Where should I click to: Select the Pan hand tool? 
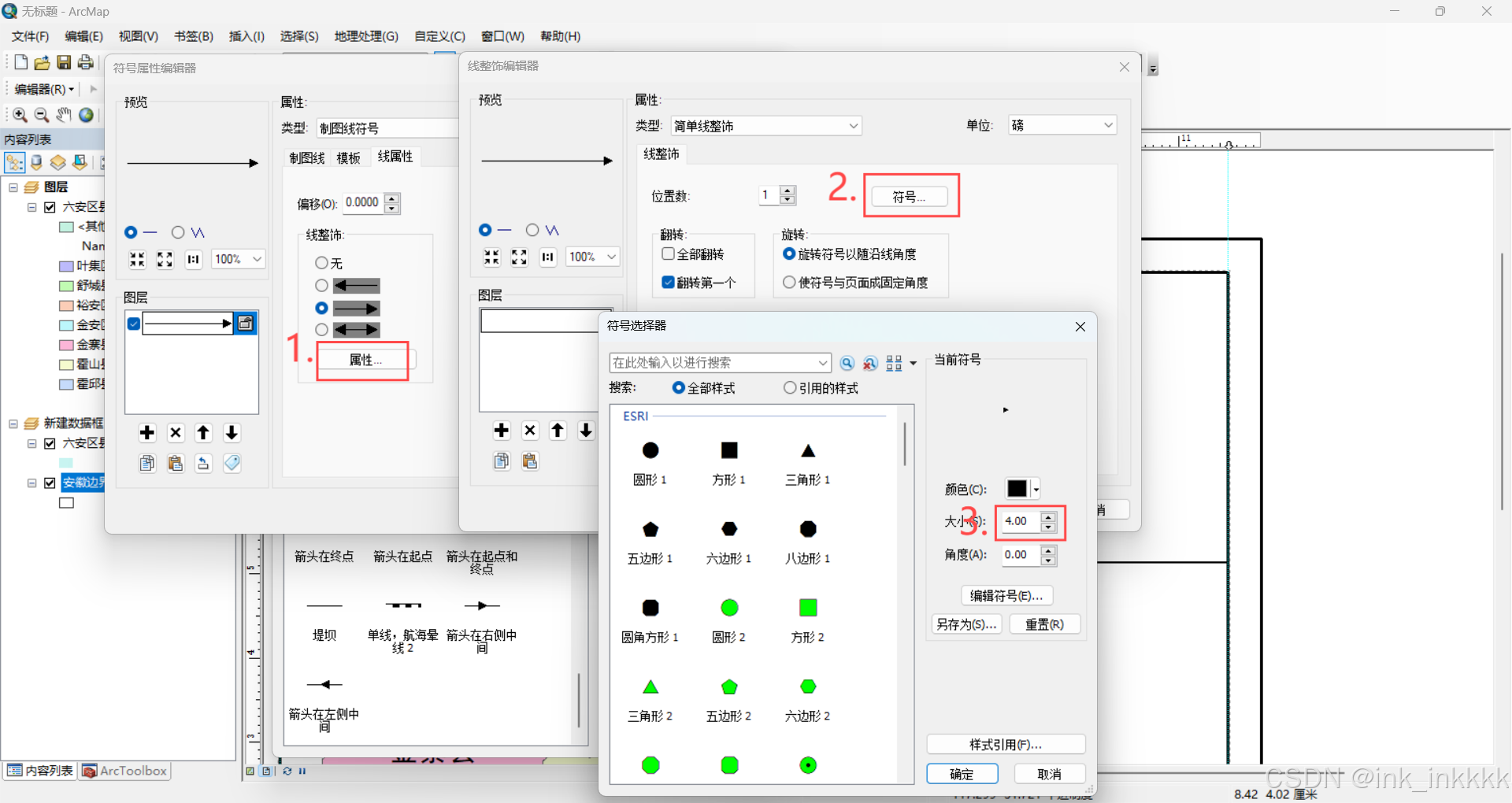coord(64,115)
